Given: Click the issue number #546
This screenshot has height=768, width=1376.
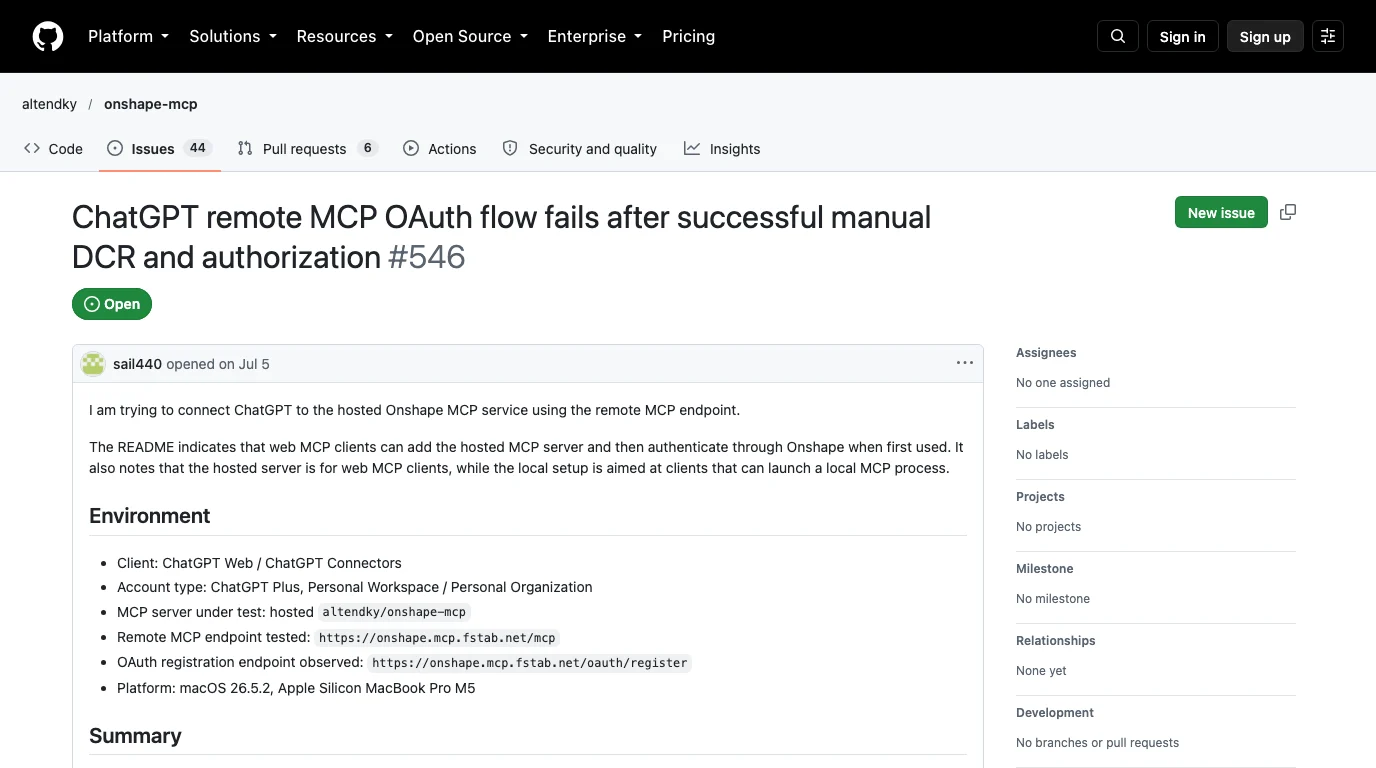Looking at the screenshot, I should tap(427, 257).
